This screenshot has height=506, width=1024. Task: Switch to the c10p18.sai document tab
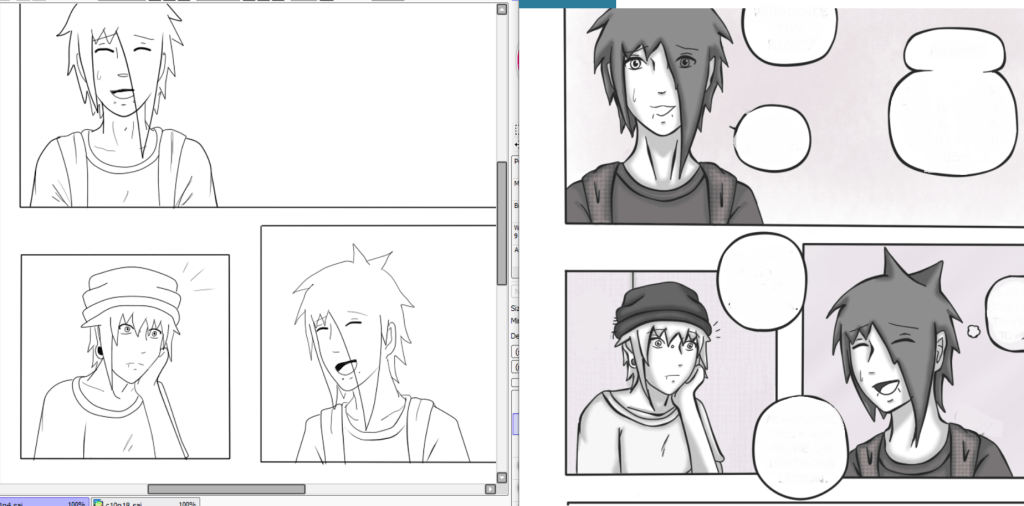point(145,502)
